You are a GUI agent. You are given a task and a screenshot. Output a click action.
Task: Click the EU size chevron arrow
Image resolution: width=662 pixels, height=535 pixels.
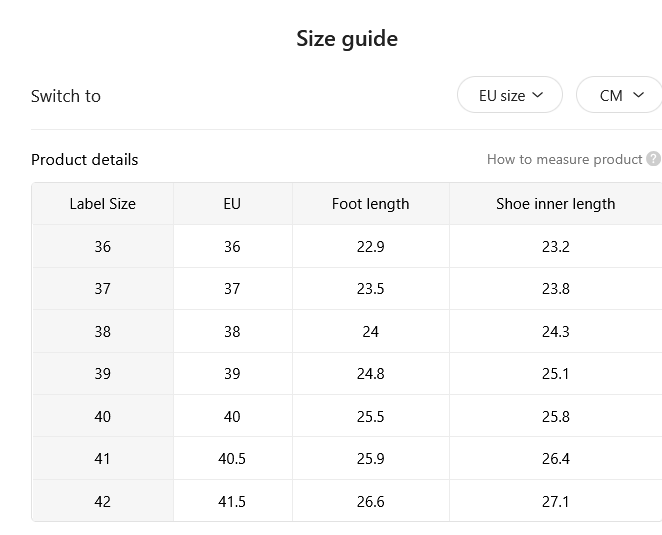point(537,95)
